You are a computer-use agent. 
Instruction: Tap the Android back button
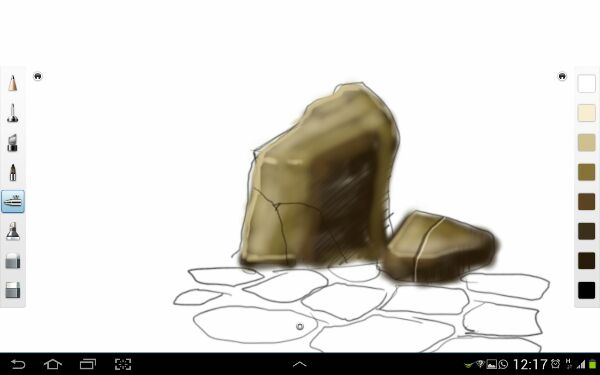coord(18,364)
